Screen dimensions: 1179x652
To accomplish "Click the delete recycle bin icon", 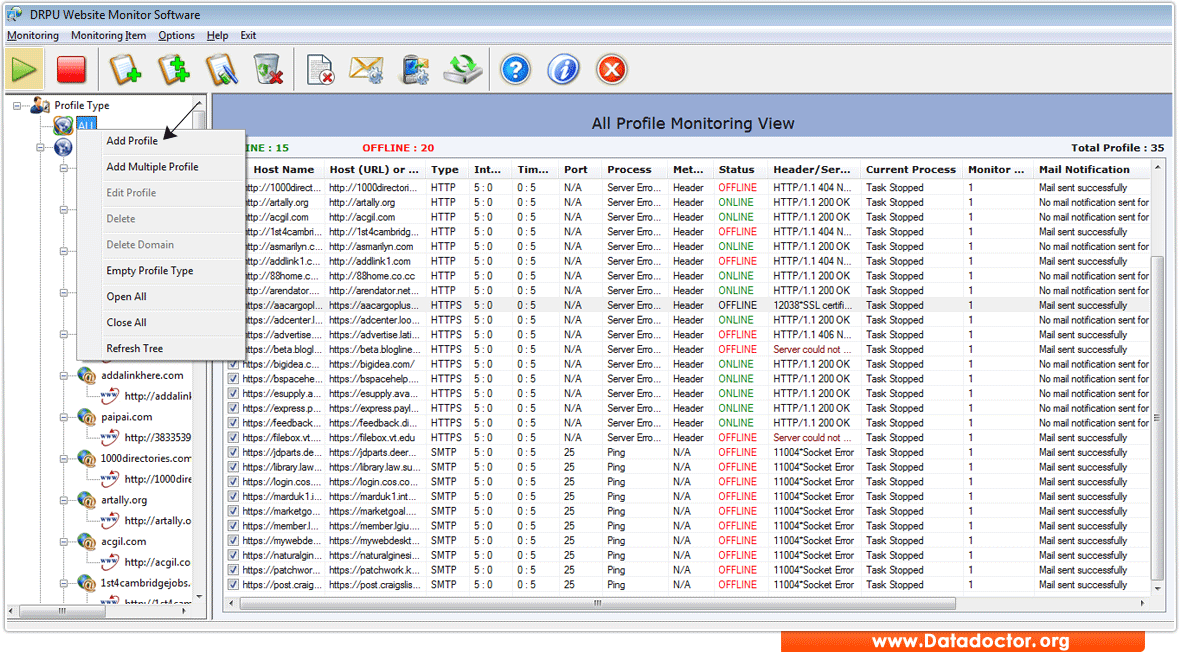I will (x=268, y=70).
